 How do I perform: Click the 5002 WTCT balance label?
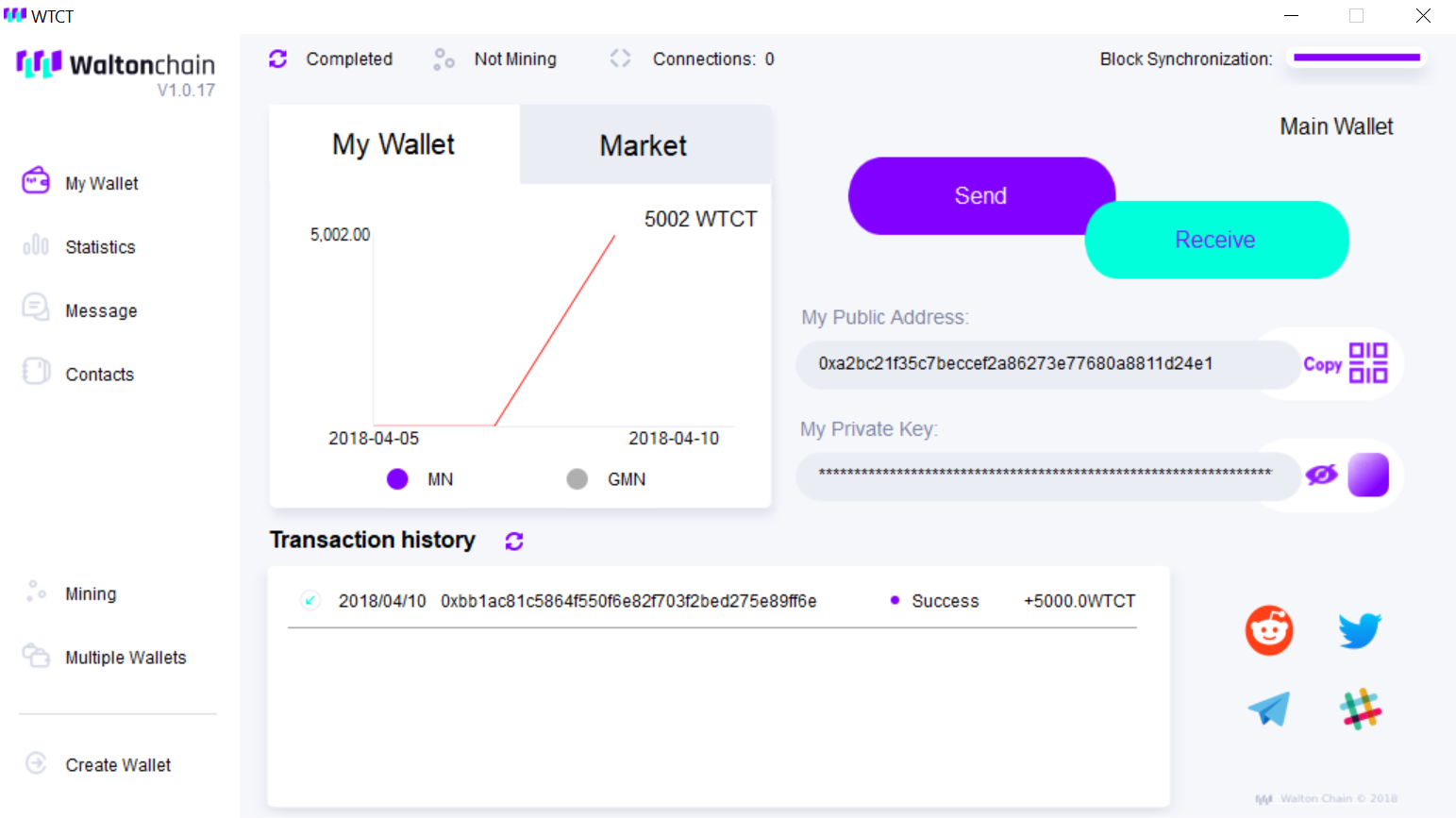pyautogui.click(x=701, y=219)
